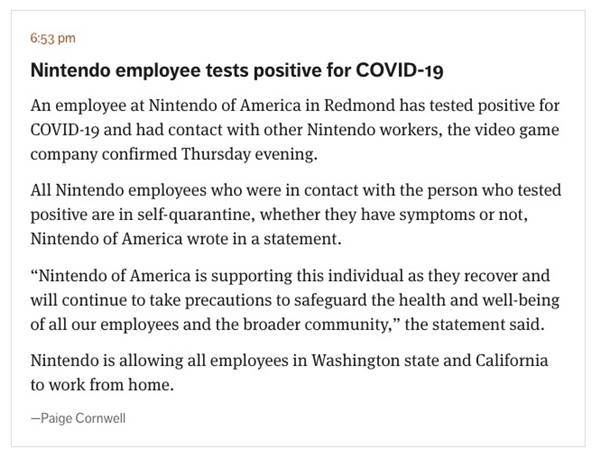The height and width of the screenshot is (457, 600).
Task: Click the word California in last paragraph
Action: click(x=512, y=361)
